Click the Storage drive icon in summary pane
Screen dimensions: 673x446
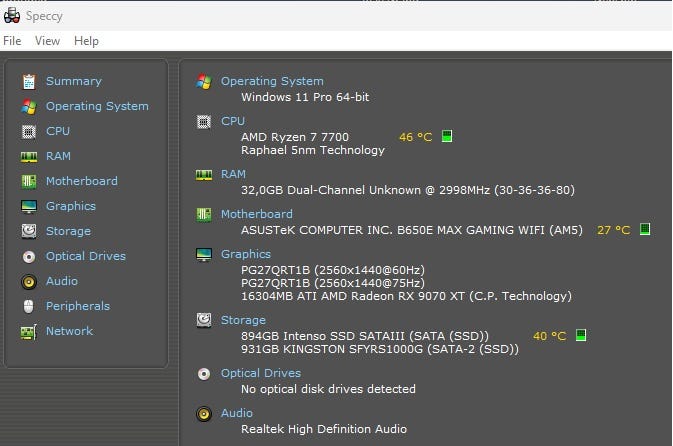[x=204, y=320]
